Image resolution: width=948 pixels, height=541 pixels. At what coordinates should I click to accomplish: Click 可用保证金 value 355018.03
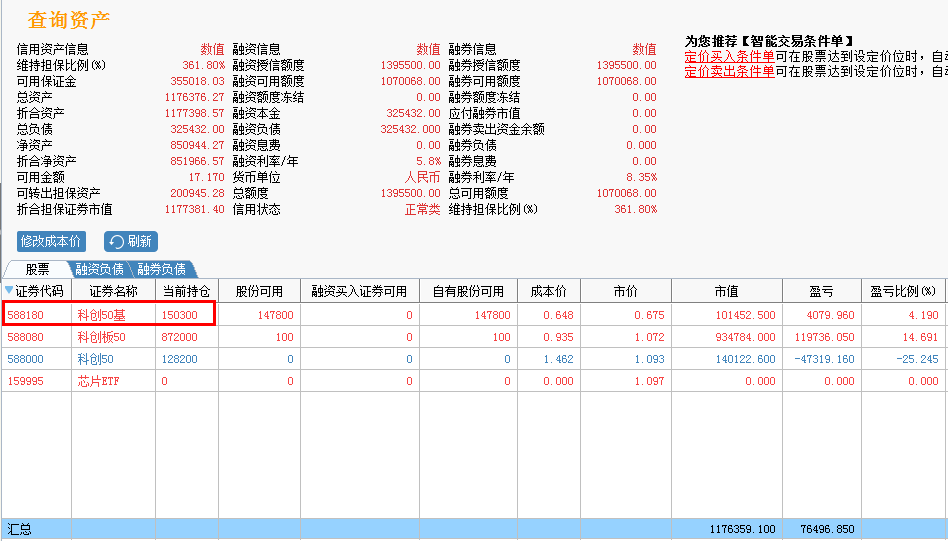pos(197,82)
